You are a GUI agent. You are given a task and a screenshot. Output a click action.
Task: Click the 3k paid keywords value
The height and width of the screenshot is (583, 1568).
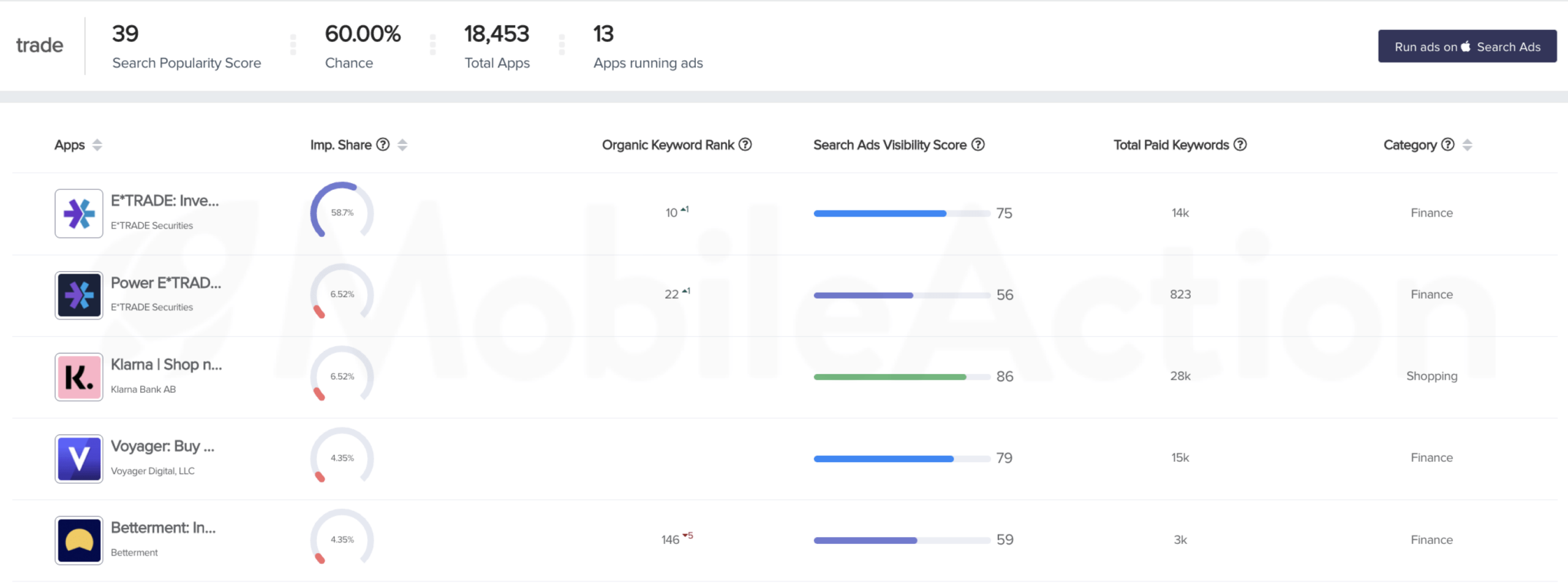click(x=1180, y=540)
